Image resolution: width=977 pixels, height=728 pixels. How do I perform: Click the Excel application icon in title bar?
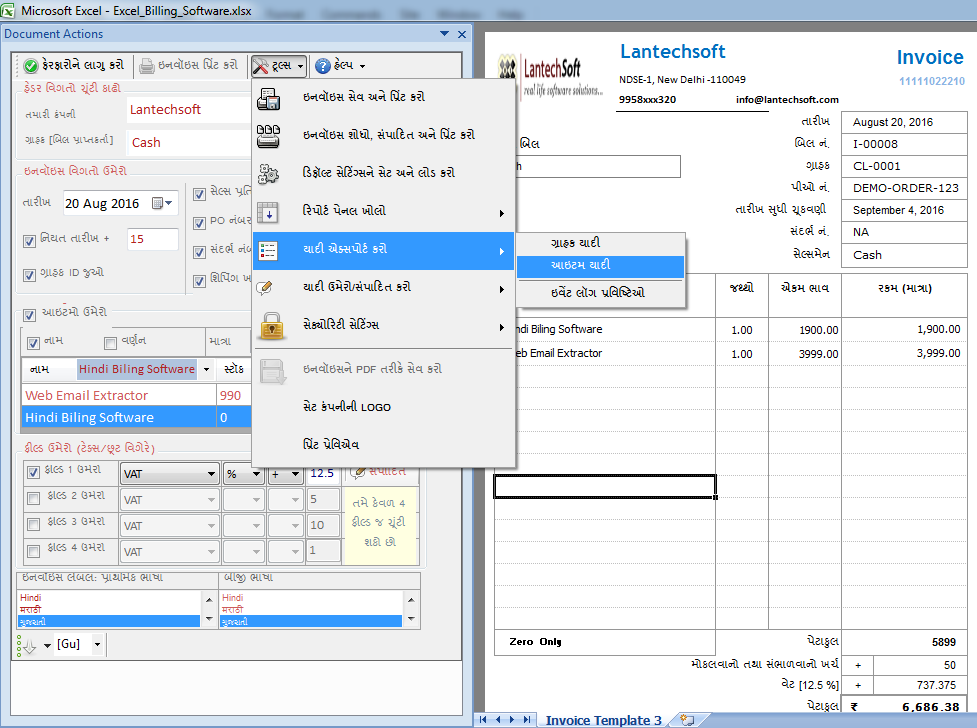[x=7, y=10]
